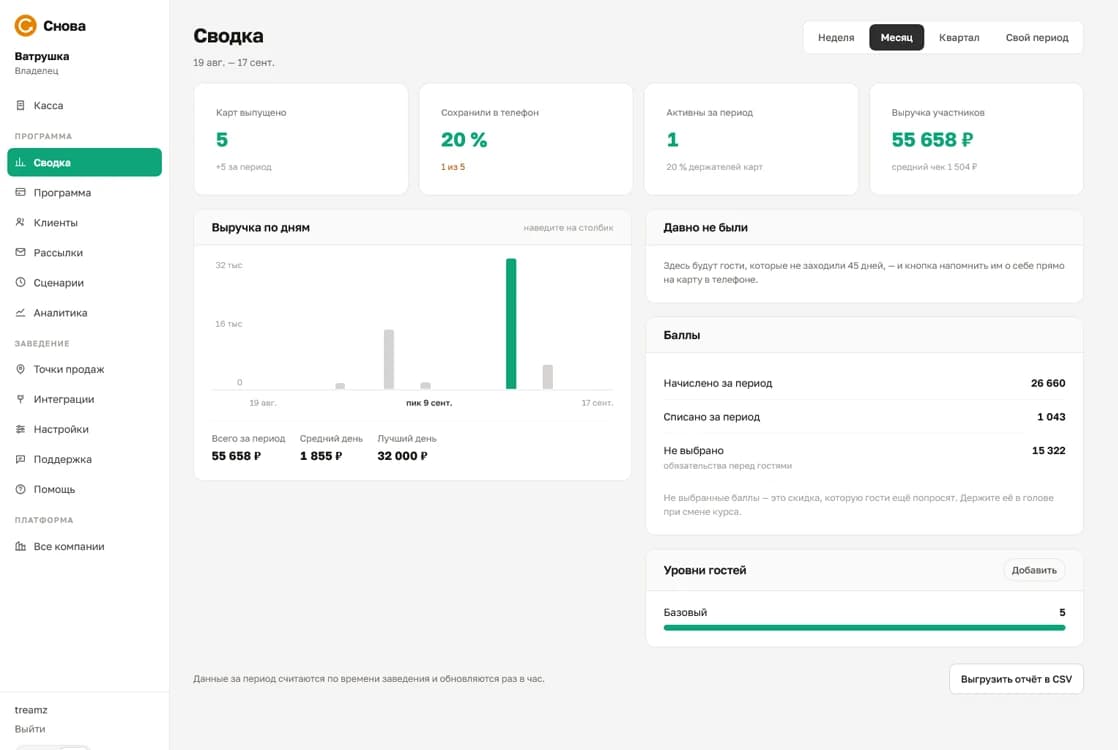Click the 'средний чек 1 504 ₽' text
Viewport: 1118px width, 750px height.
[934, 167]
